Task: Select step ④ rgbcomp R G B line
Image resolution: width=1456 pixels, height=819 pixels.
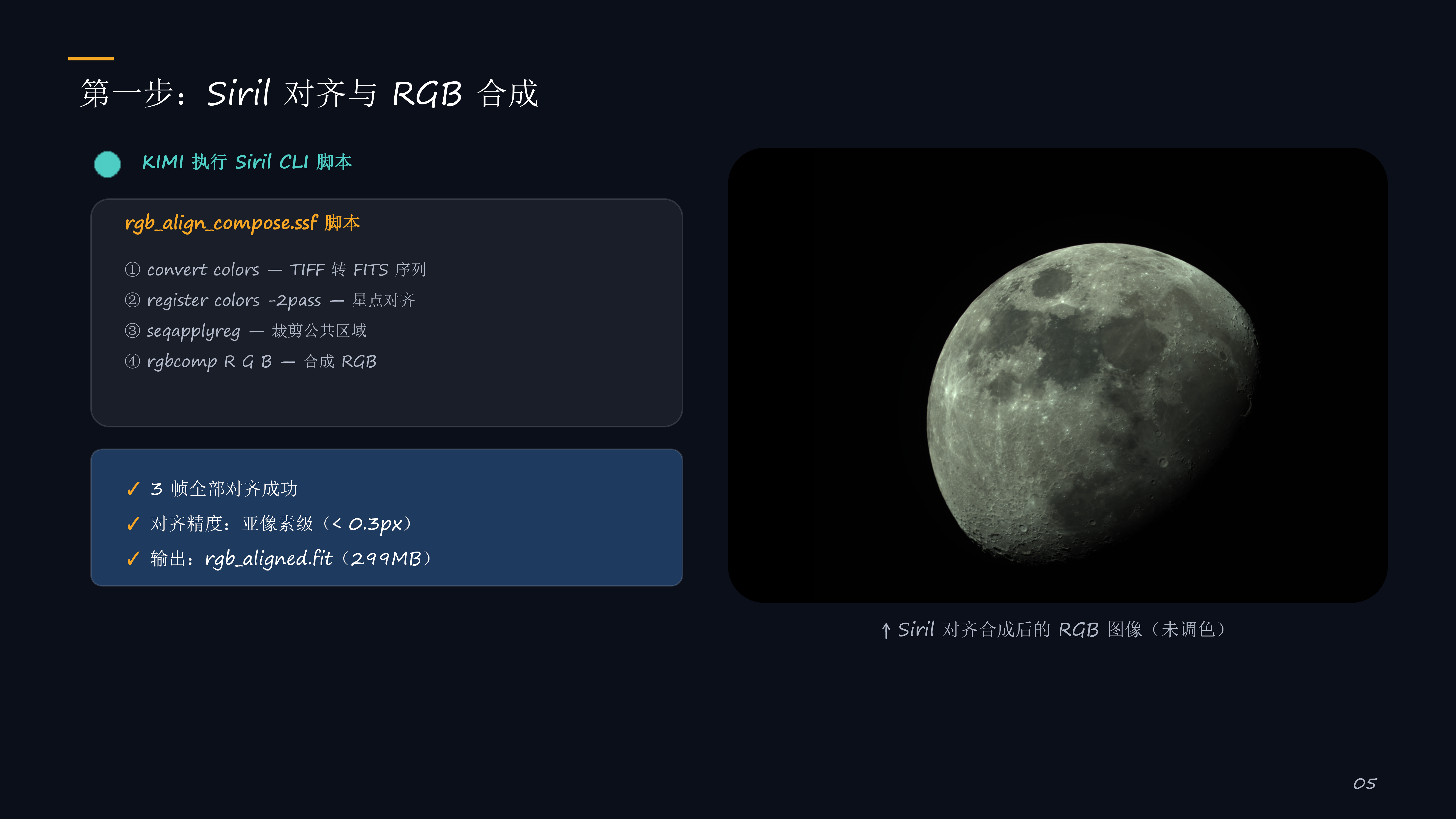Action: click(251, 361)
